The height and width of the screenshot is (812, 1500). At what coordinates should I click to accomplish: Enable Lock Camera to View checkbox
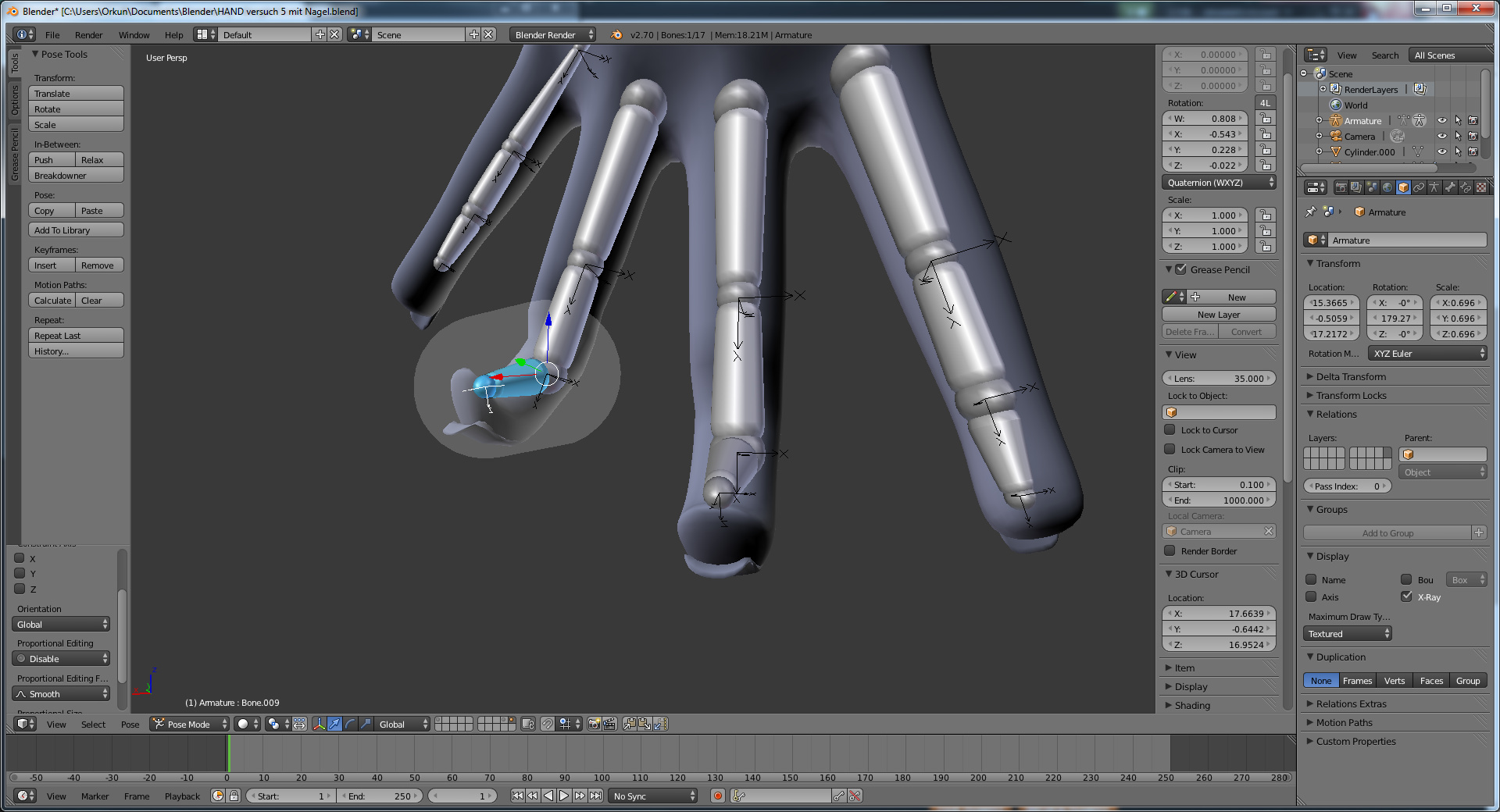coord(1170,449)
